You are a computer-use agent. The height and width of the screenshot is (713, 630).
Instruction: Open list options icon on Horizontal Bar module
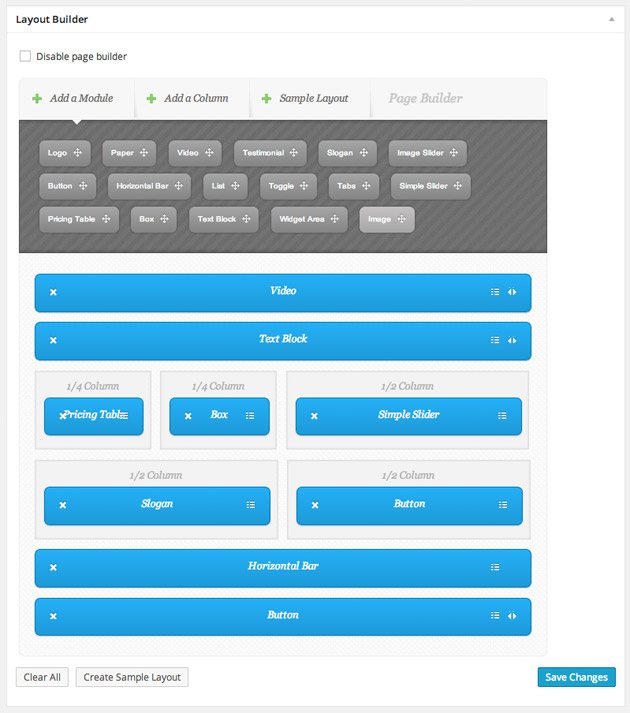(495, 567)
